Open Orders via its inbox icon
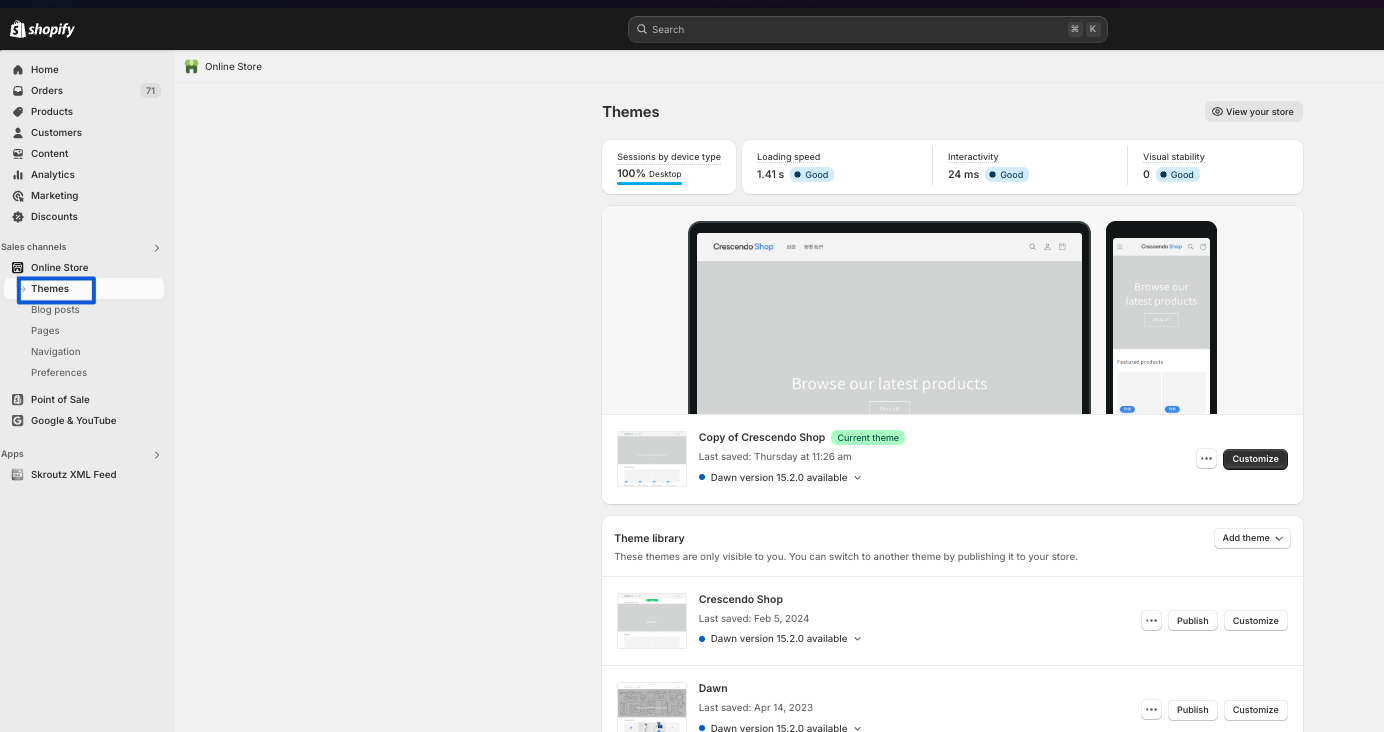 tap(18, 91)
